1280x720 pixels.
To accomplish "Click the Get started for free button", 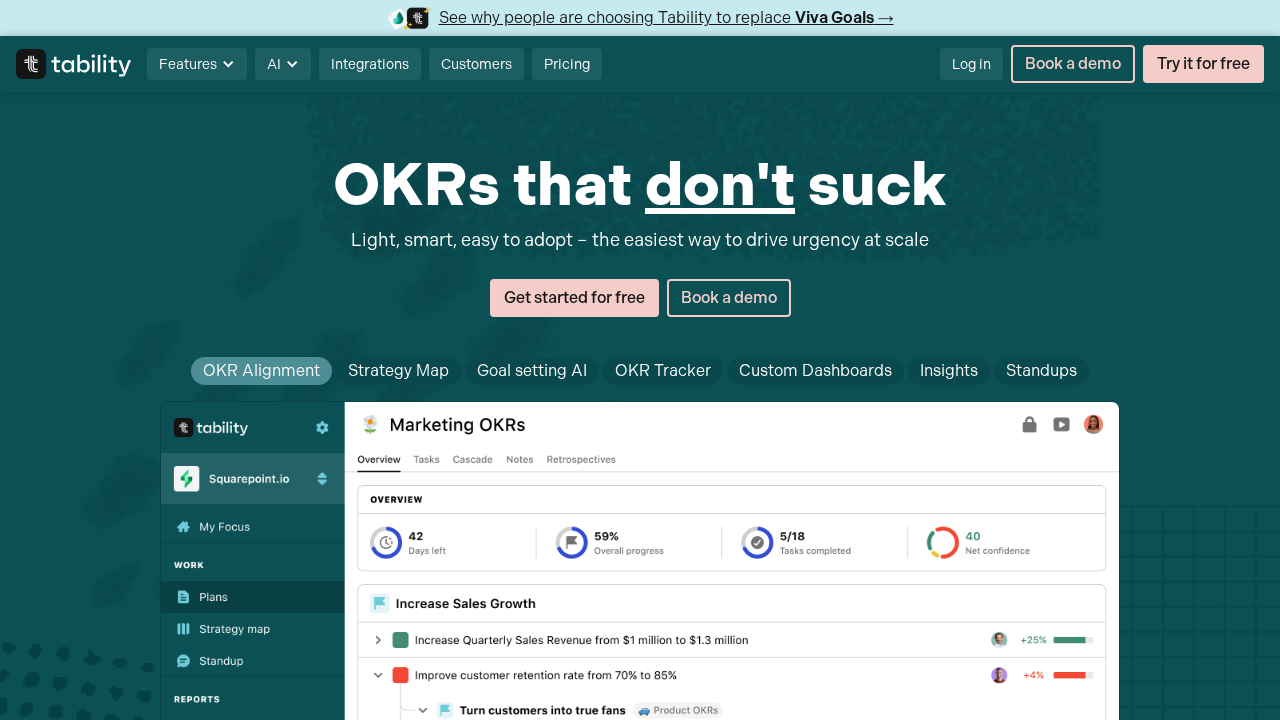I will (574, 297).
